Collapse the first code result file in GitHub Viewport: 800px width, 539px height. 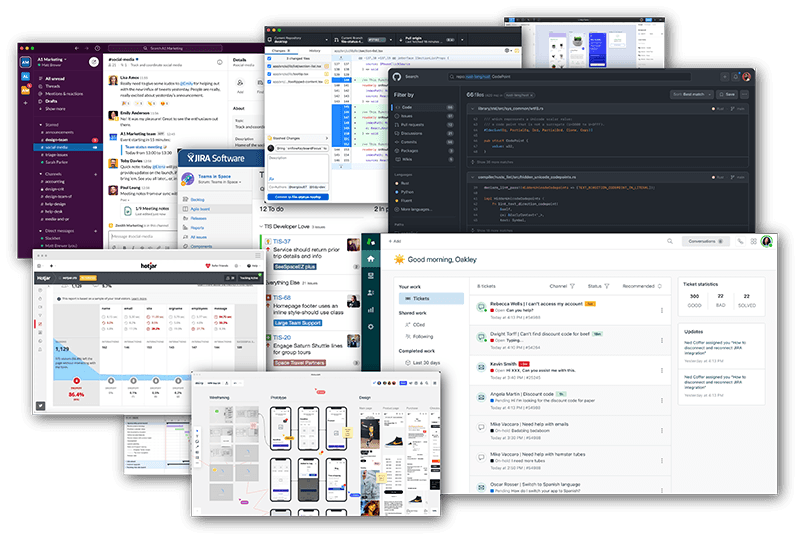point(472,108)
